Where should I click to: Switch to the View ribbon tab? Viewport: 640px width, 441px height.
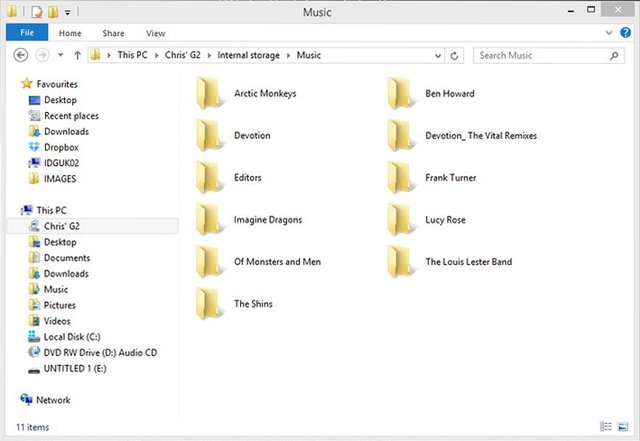click(x=155, y=33)
